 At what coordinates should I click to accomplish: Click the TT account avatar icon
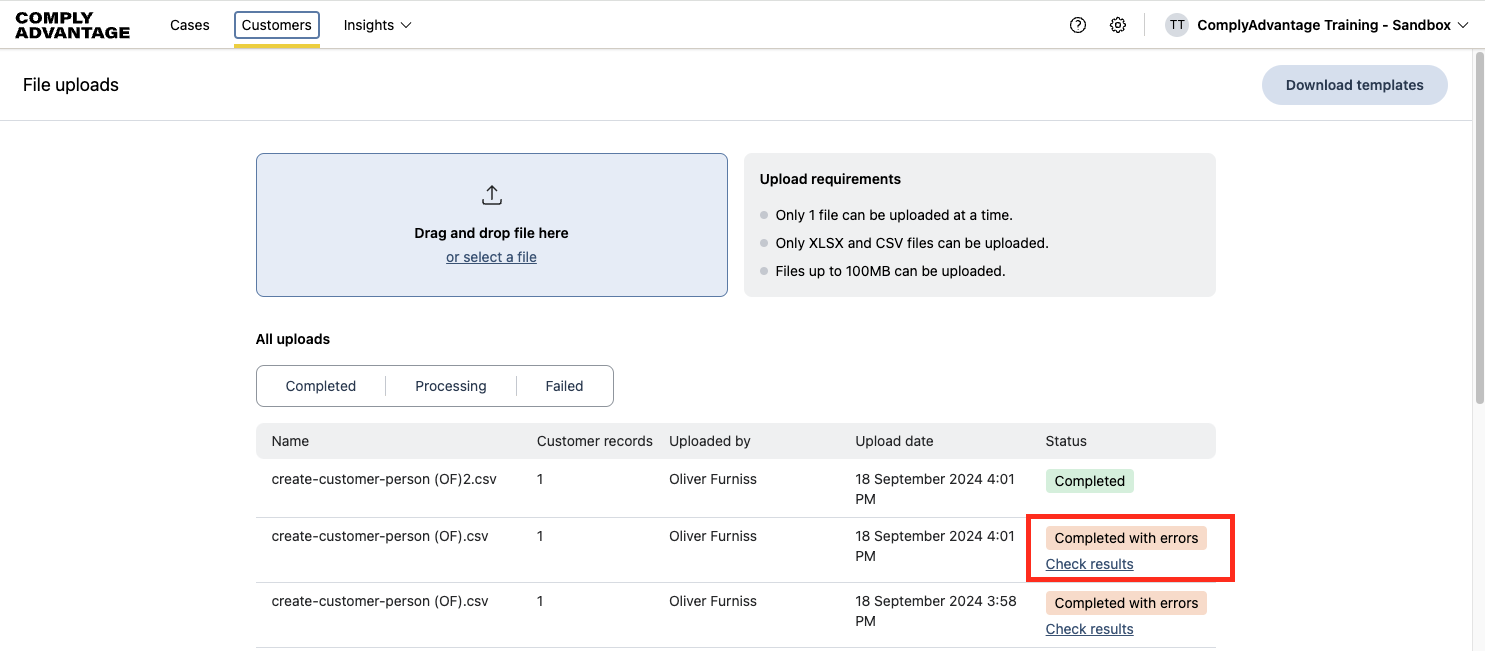click(x=1177, y=24)
